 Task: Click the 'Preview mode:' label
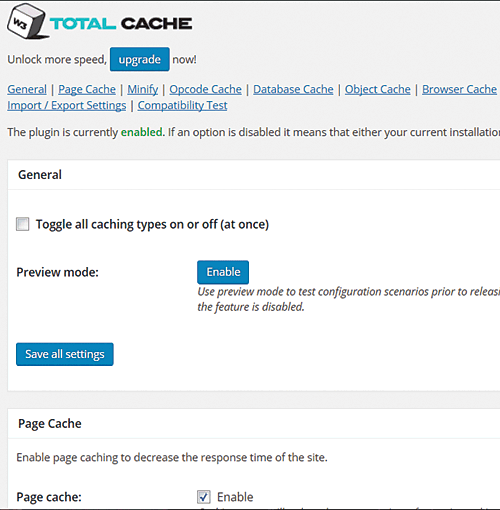[x=57, y=272]
